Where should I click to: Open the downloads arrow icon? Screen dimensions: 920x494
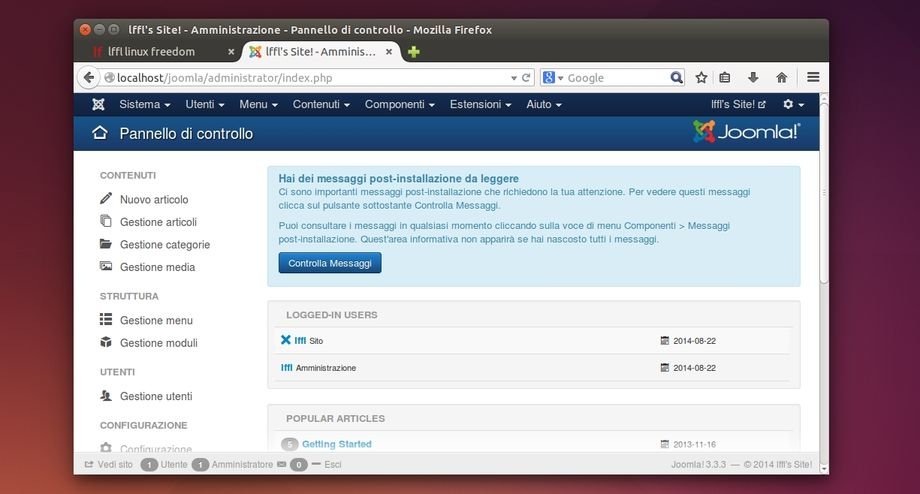[x=753, y=77]
